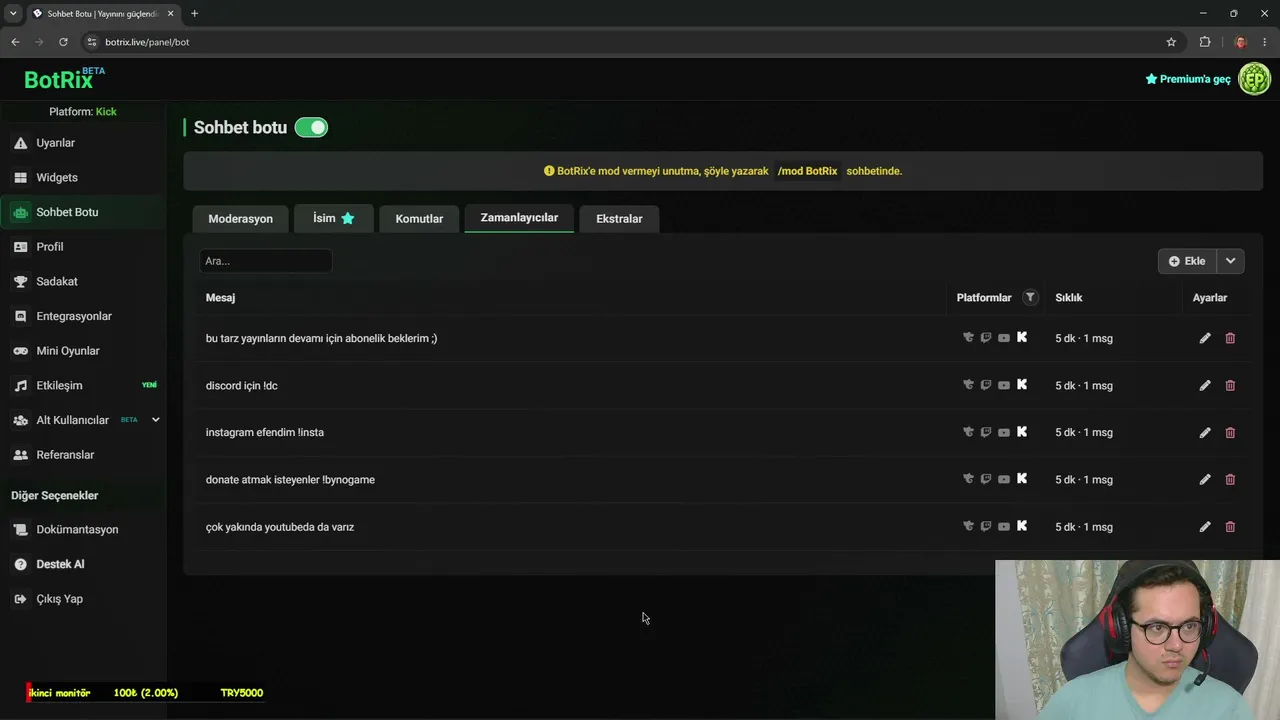Open edit for 'donate atmak isteyenler !bynogame'
Viewport: 1280px width, 720px height.
click(1205, 479)
